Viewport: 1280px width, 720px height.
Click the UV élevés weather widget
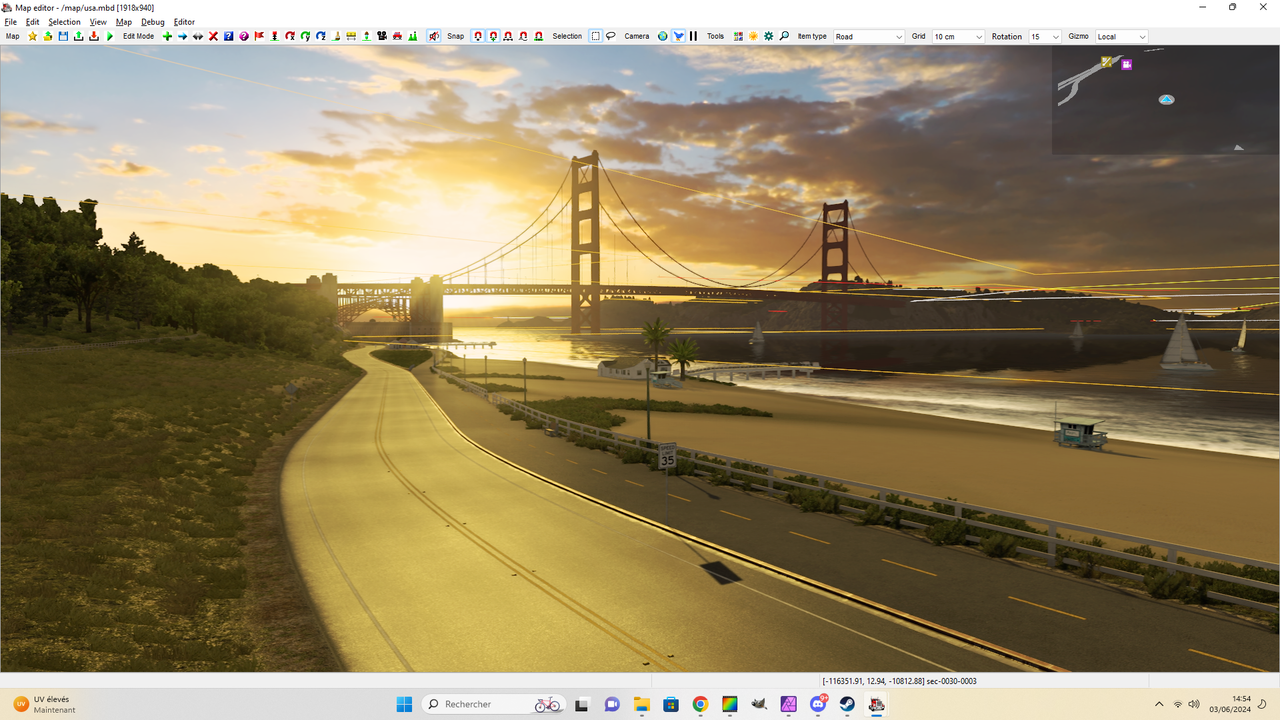[45, 704]
